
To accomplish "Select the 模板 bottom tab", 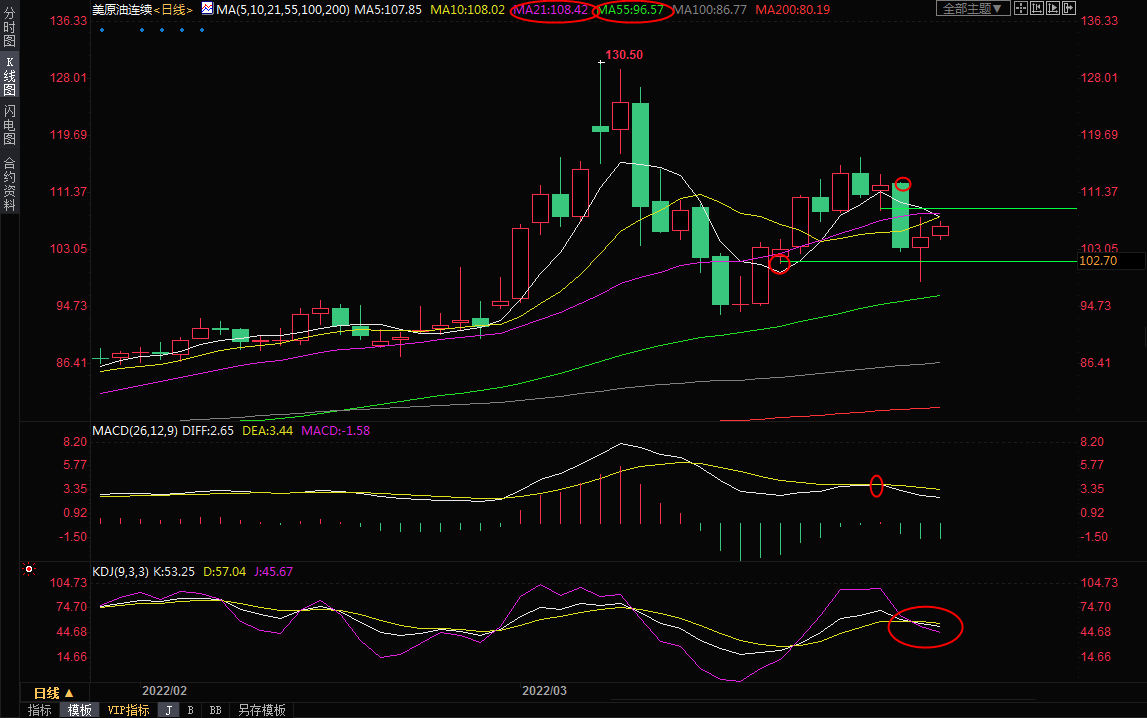I will tap(79, 710).
